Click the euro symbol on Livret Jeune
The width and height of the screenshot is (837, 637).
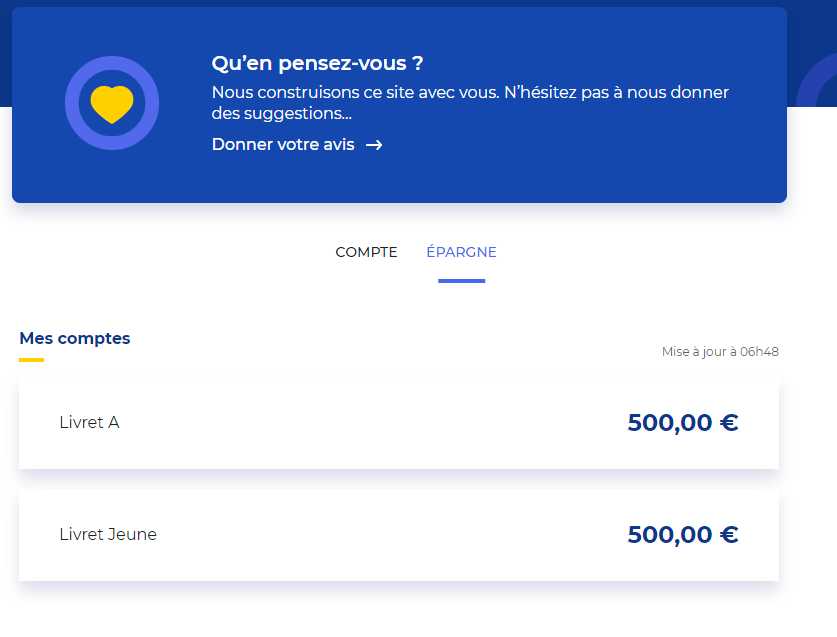tap(729, 534)
